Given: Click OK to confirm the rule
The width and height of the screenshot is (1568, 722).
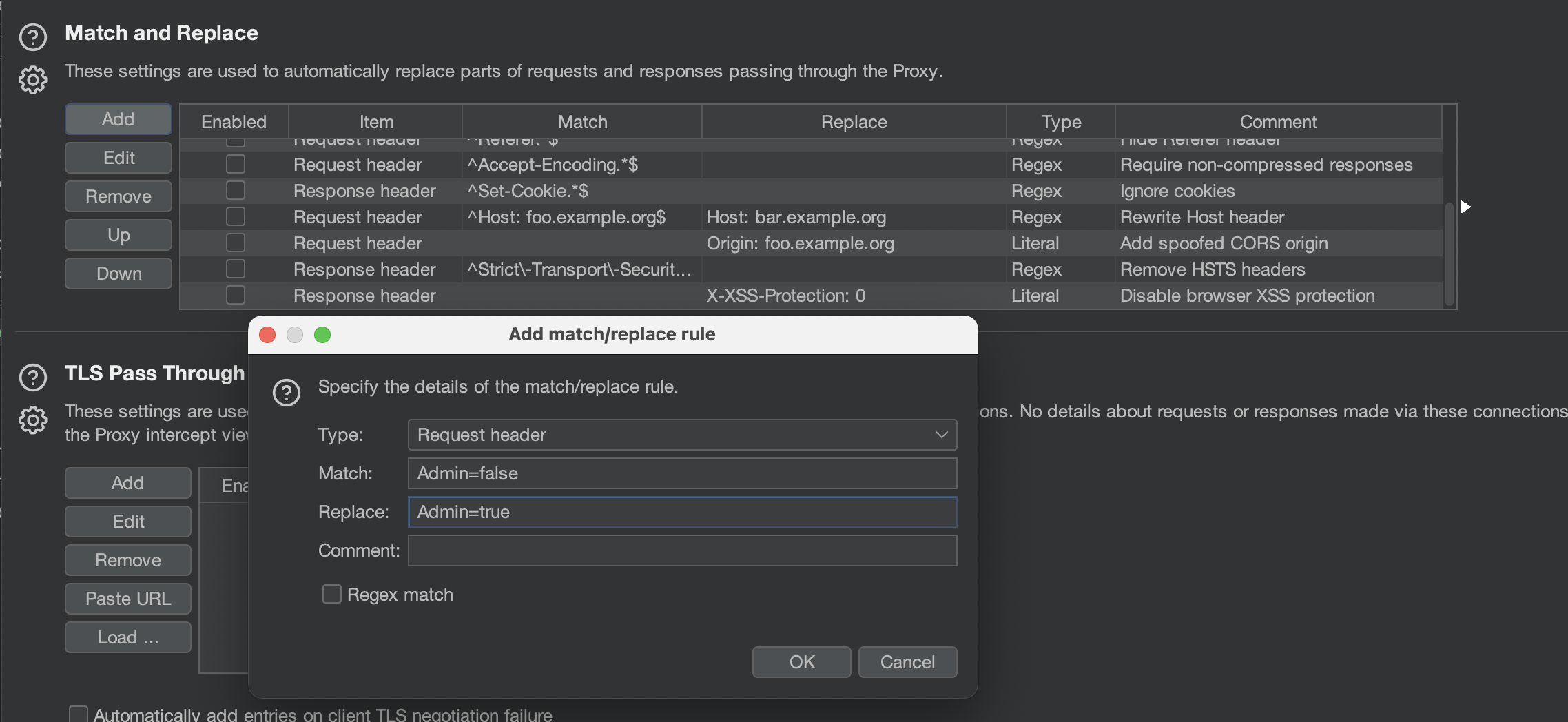Looking at the screenshot, I should click(801, 662).
